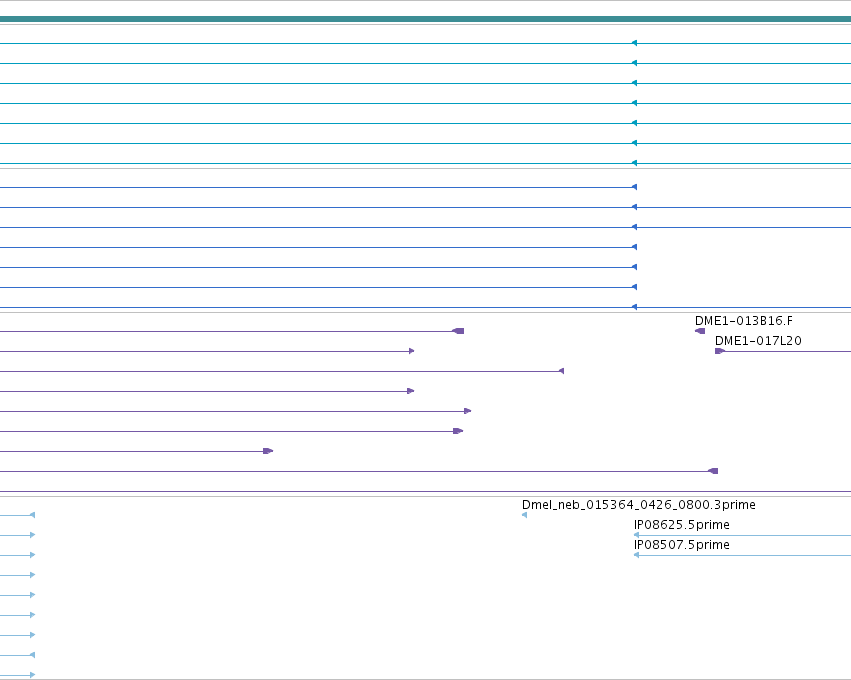Click the purple arrow glyph under DME1-013B16.F
This screenshot has width=851, height=680.
click(x=700, y=331)
